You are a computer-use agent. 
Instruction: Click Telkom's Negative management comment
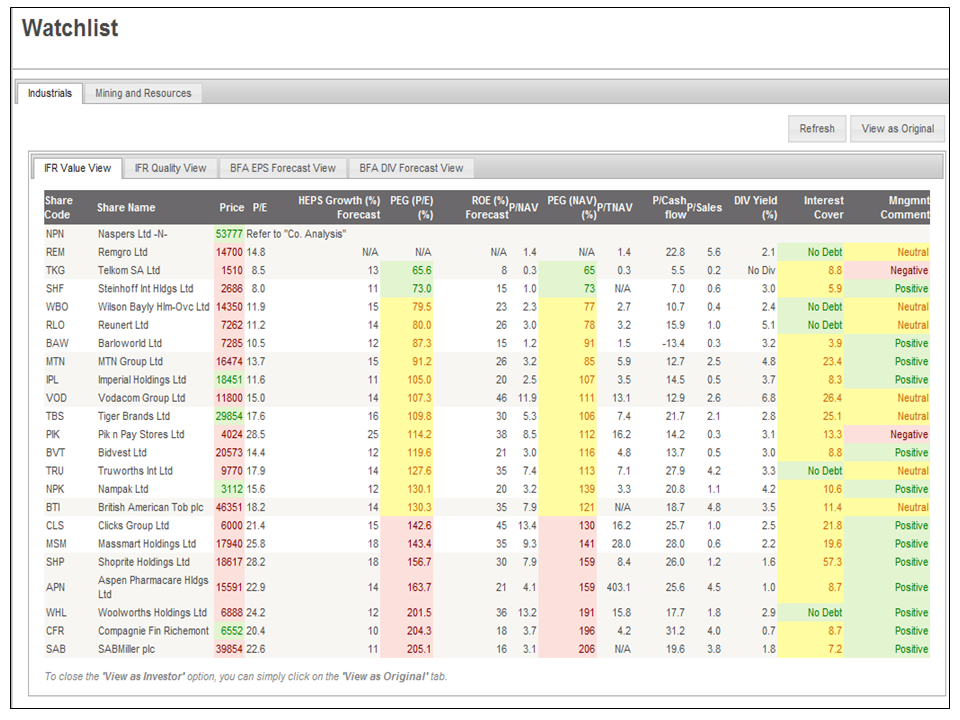[x=909, y=271]
